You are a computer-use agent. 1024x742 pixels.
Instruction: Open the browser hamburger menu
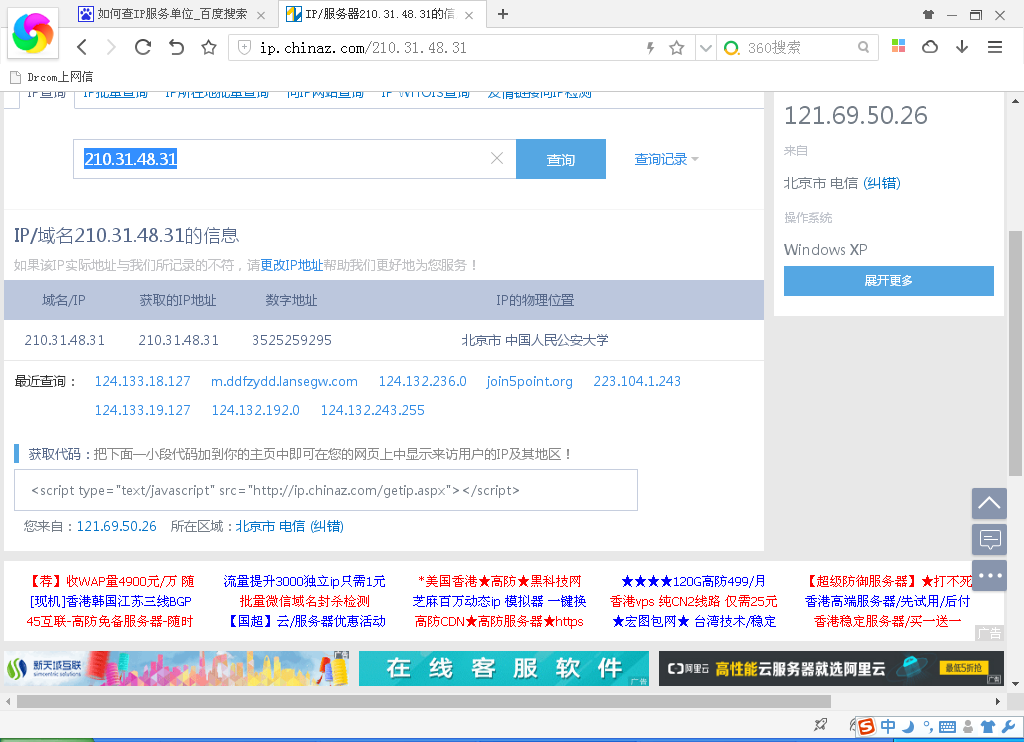click(x=995, y=47)
